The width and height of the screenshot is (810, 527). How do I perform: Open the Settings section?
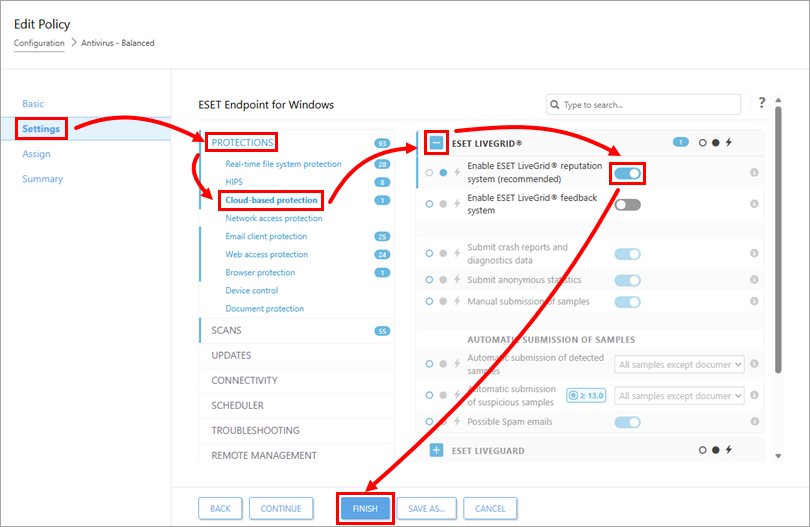(x=41, y=129)
